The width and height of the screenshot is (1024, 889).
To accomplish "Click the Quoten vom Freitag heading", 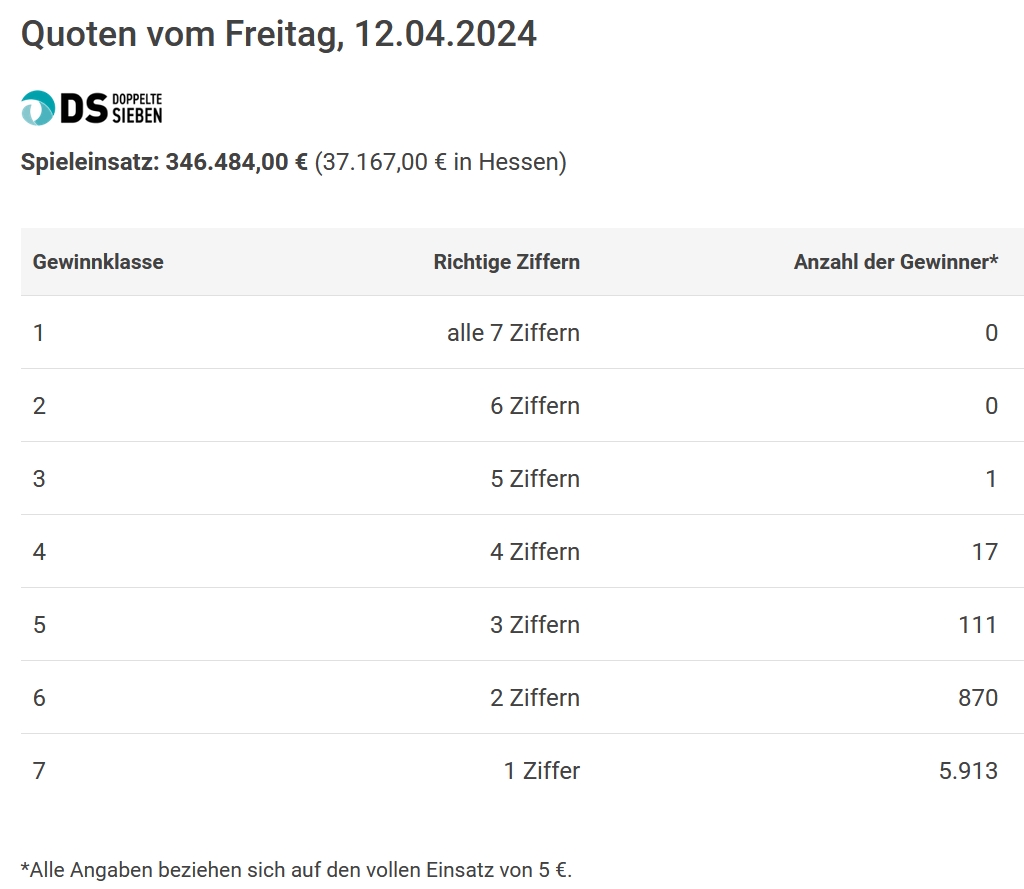I will tap(279, 34).
